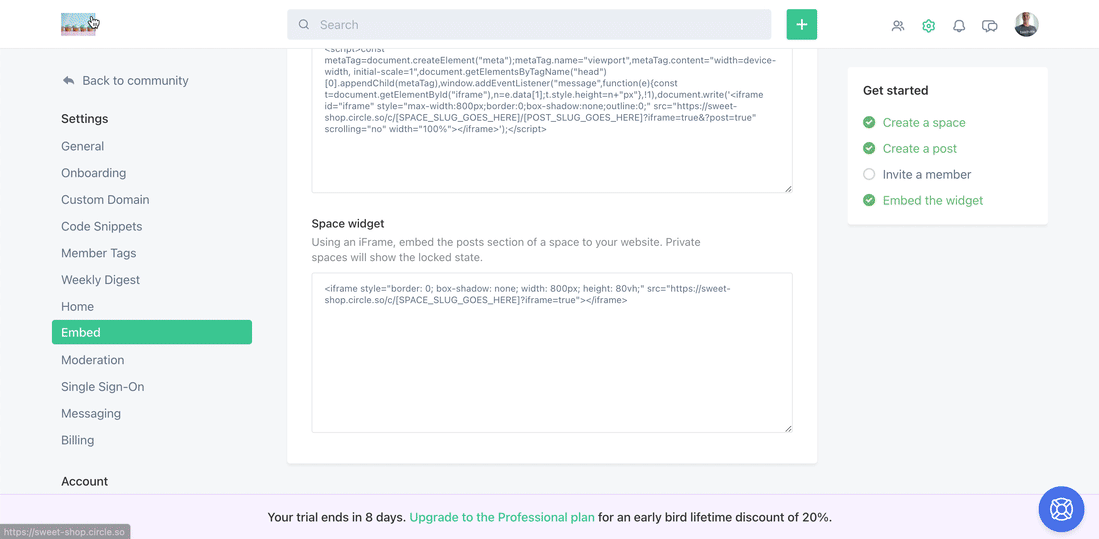Open Messaging settings
This screenshot has width=1099, height=539.
tap(91, 414)
